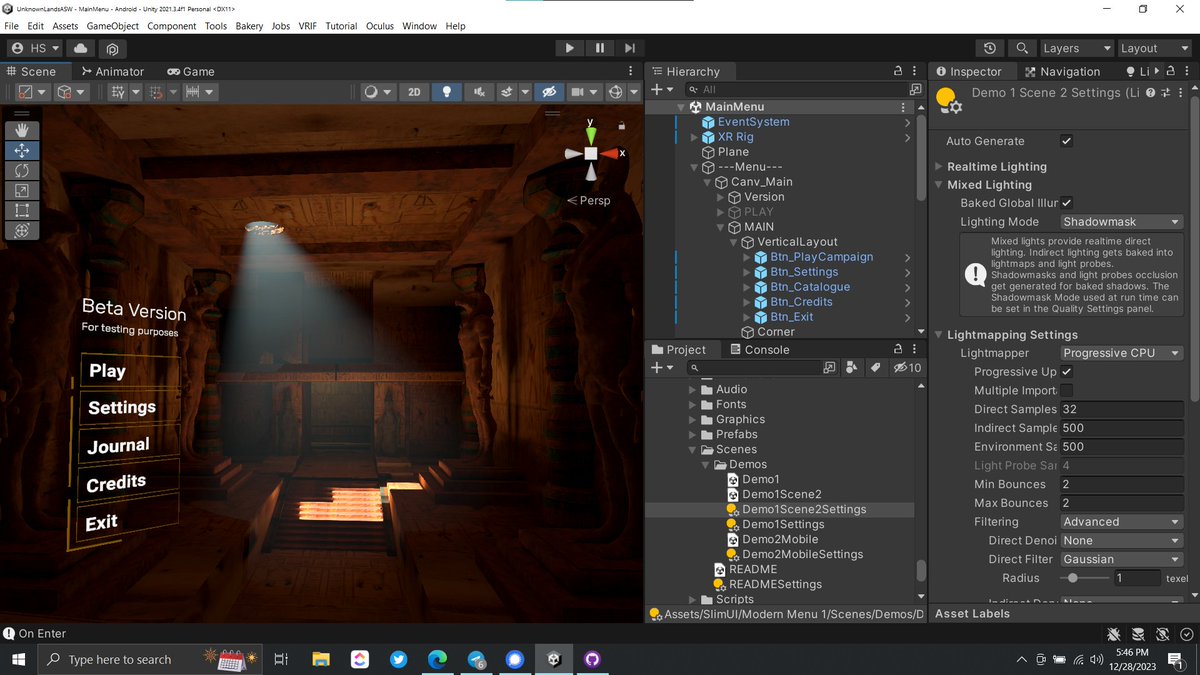Viewport: 1200px width, 675px height.
Task: Click Search by Label in Project panel
Action: click(x=874, y=368)
